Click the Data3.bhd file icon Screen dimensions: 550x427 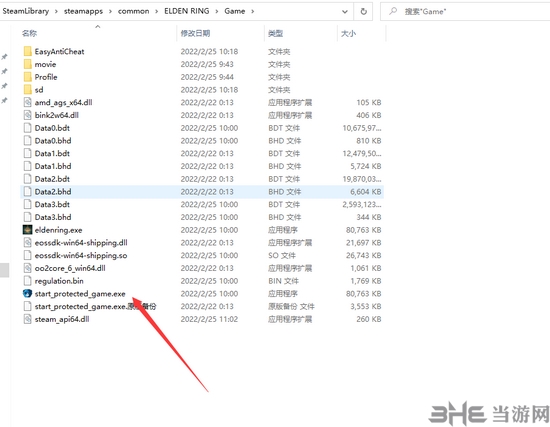28,217
